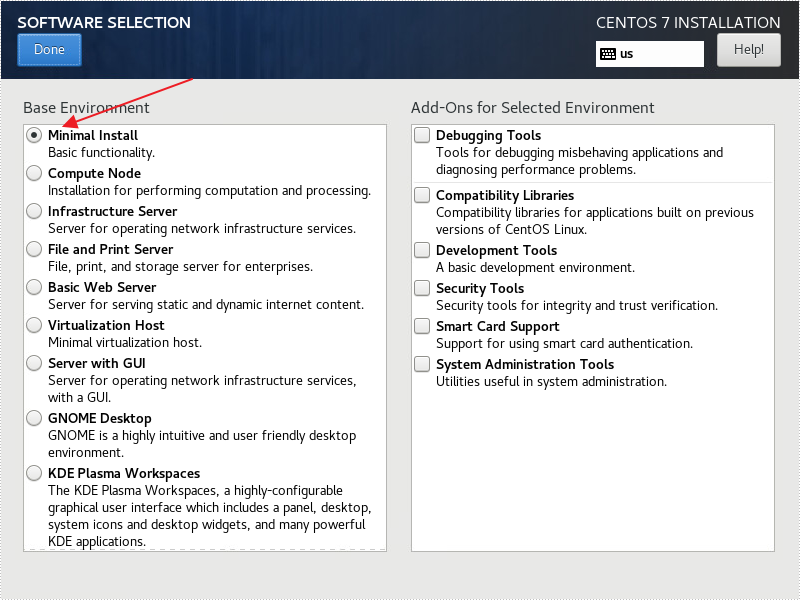Viewport: 800px width, 600px height.
Task: Click the 'Basic Web Server' label
Action: pos(102,287)
